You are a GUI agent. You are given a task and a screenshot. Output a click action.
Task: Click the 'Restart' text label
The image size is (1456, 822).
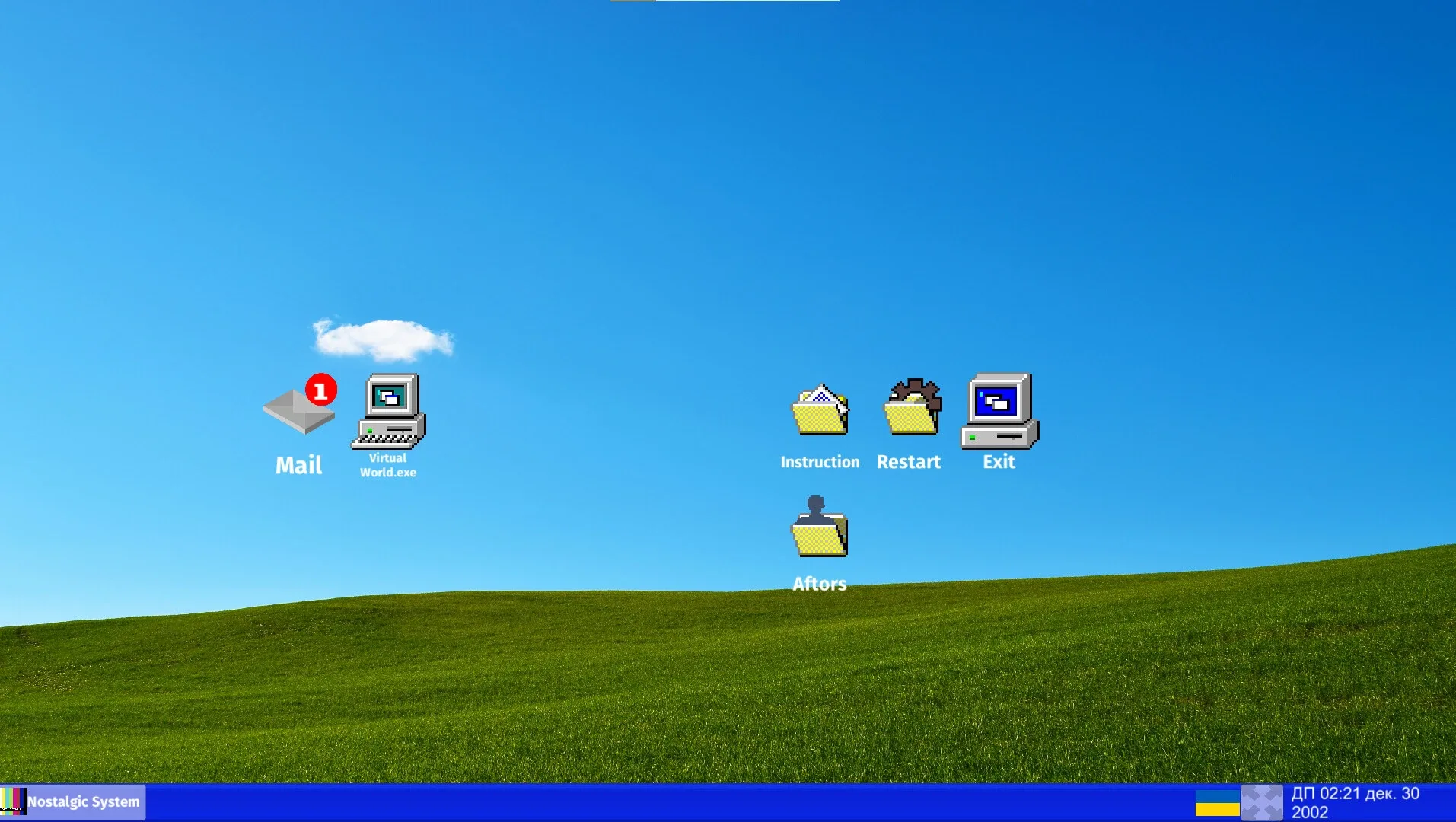tap(909, 462)
